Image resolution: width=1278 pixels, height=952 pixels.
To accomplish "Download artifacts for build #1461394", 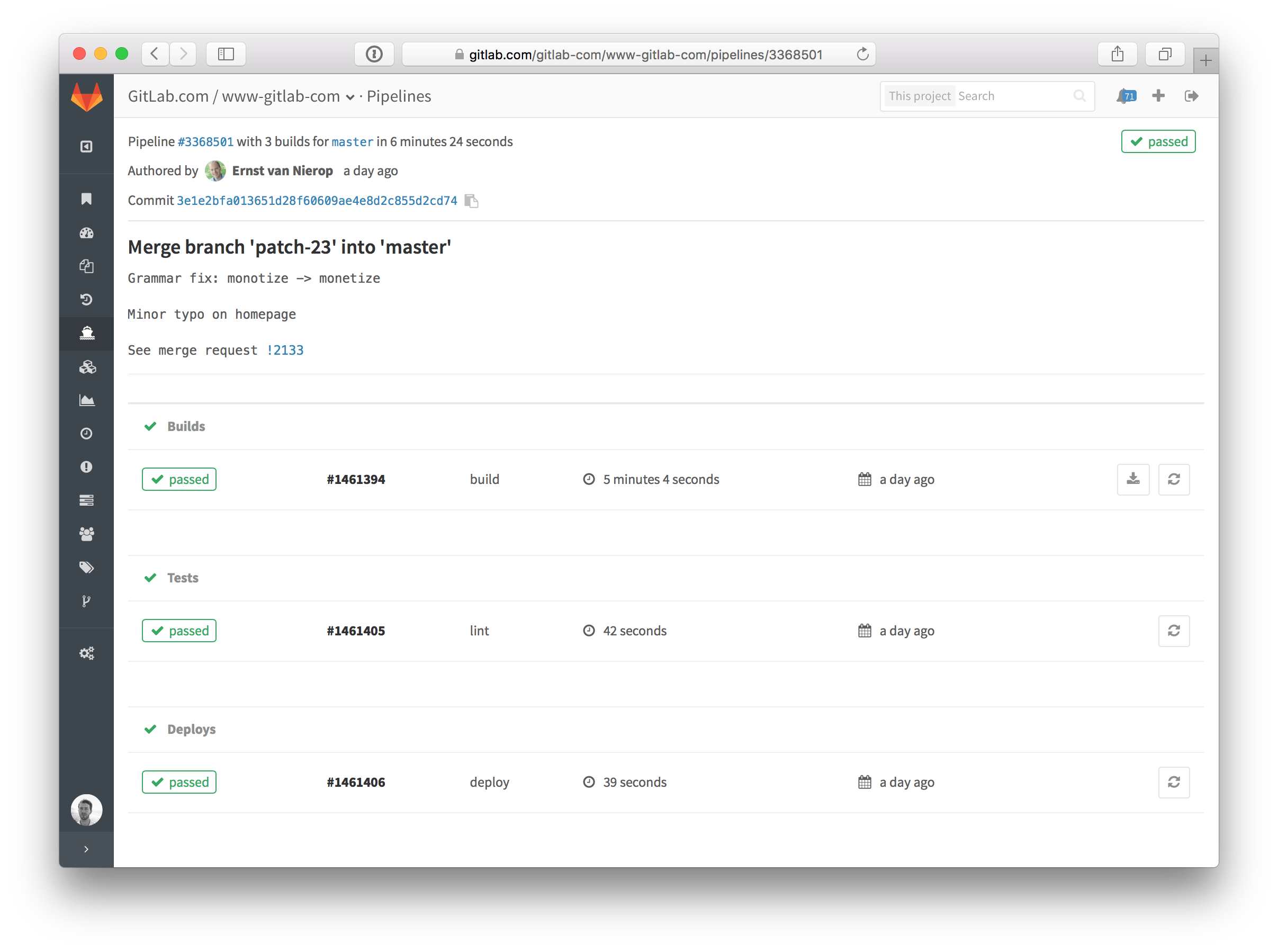I will (x=1133, y=479).
